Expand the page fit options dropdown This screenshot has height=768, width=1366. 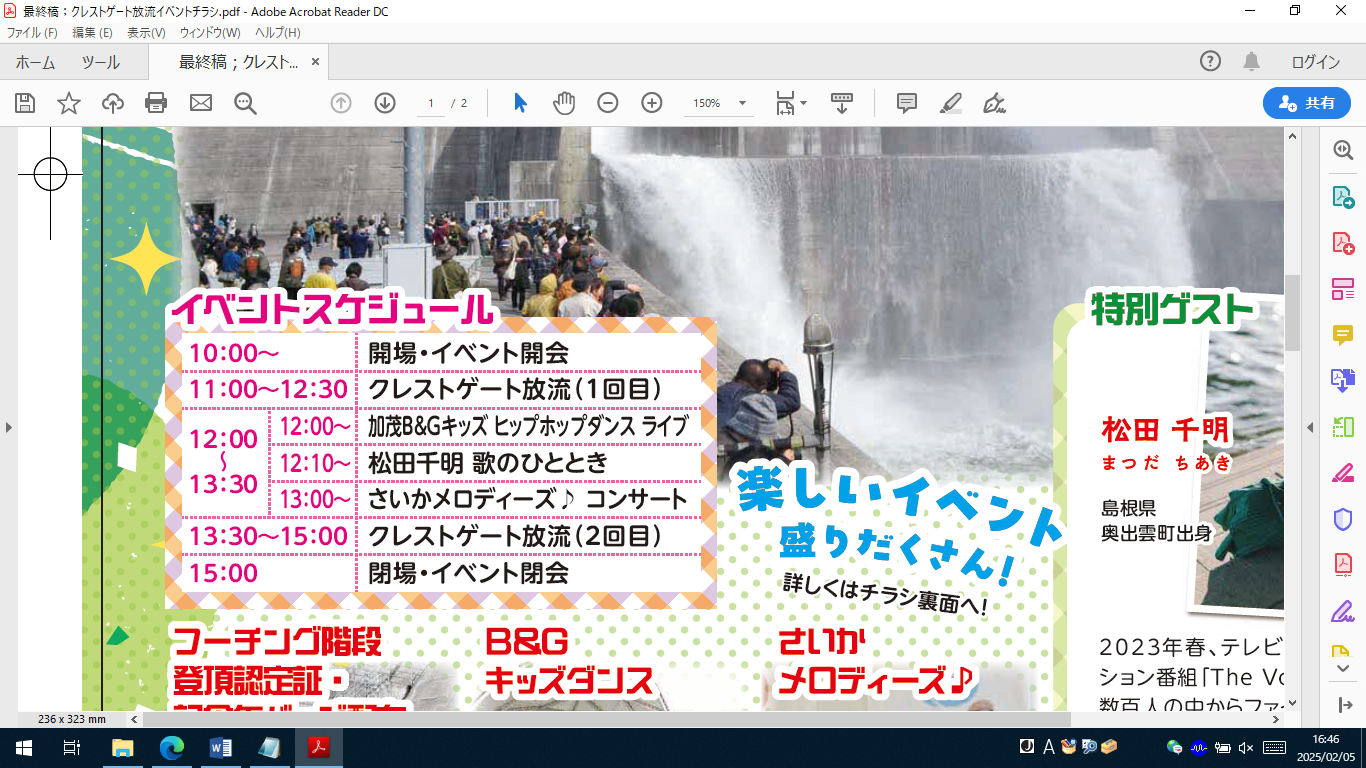pos(803,103)
